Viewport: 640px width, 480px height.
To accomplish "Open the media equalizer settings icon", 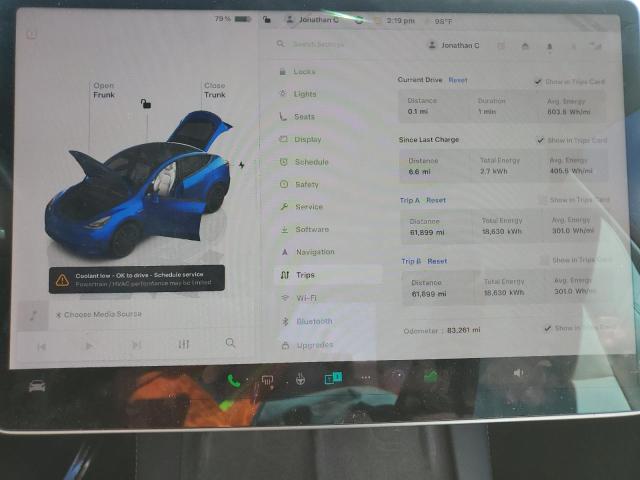I will pyautogui.click(x=183, y=344).
